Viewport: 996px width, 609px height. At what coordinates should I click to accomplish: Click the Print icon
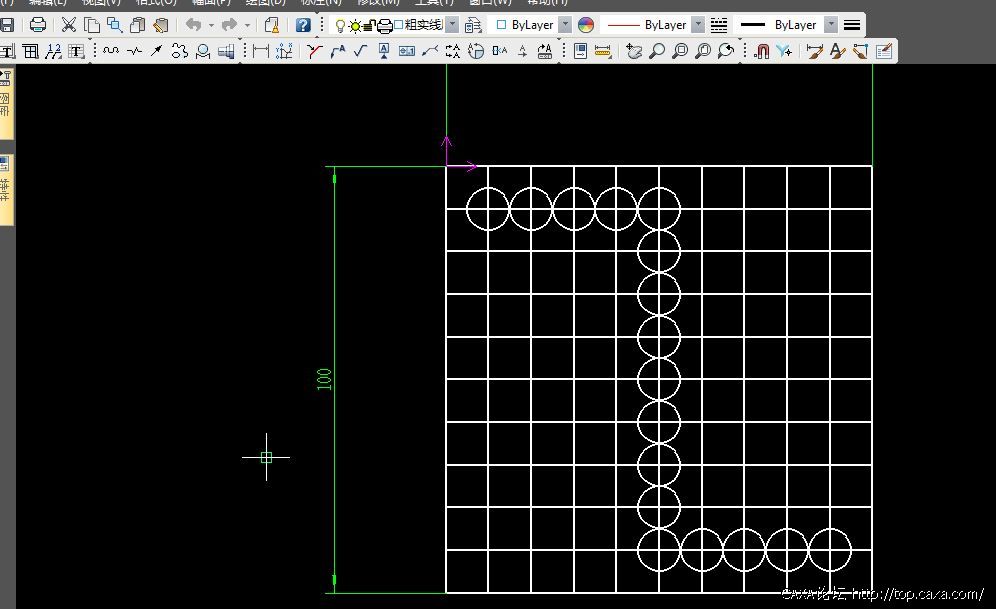pyautogui.click(x=38, y=25)
